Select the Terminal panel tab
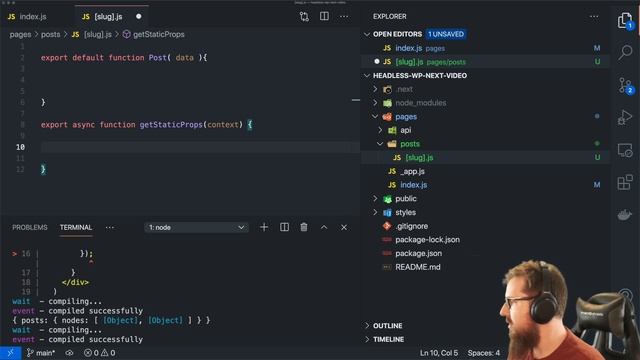The height and width of the screenshot is (360, 640). tap(76, 227)
